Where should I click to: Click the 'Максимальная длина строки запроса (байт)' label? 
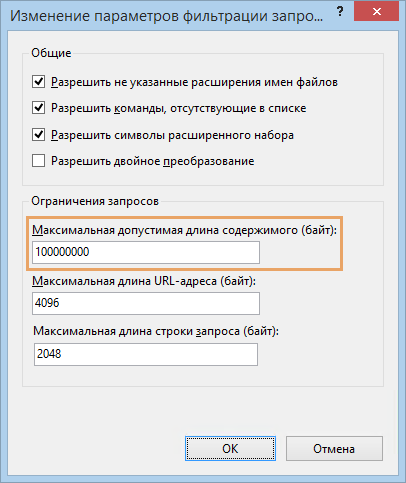click(x=156, y=332)
